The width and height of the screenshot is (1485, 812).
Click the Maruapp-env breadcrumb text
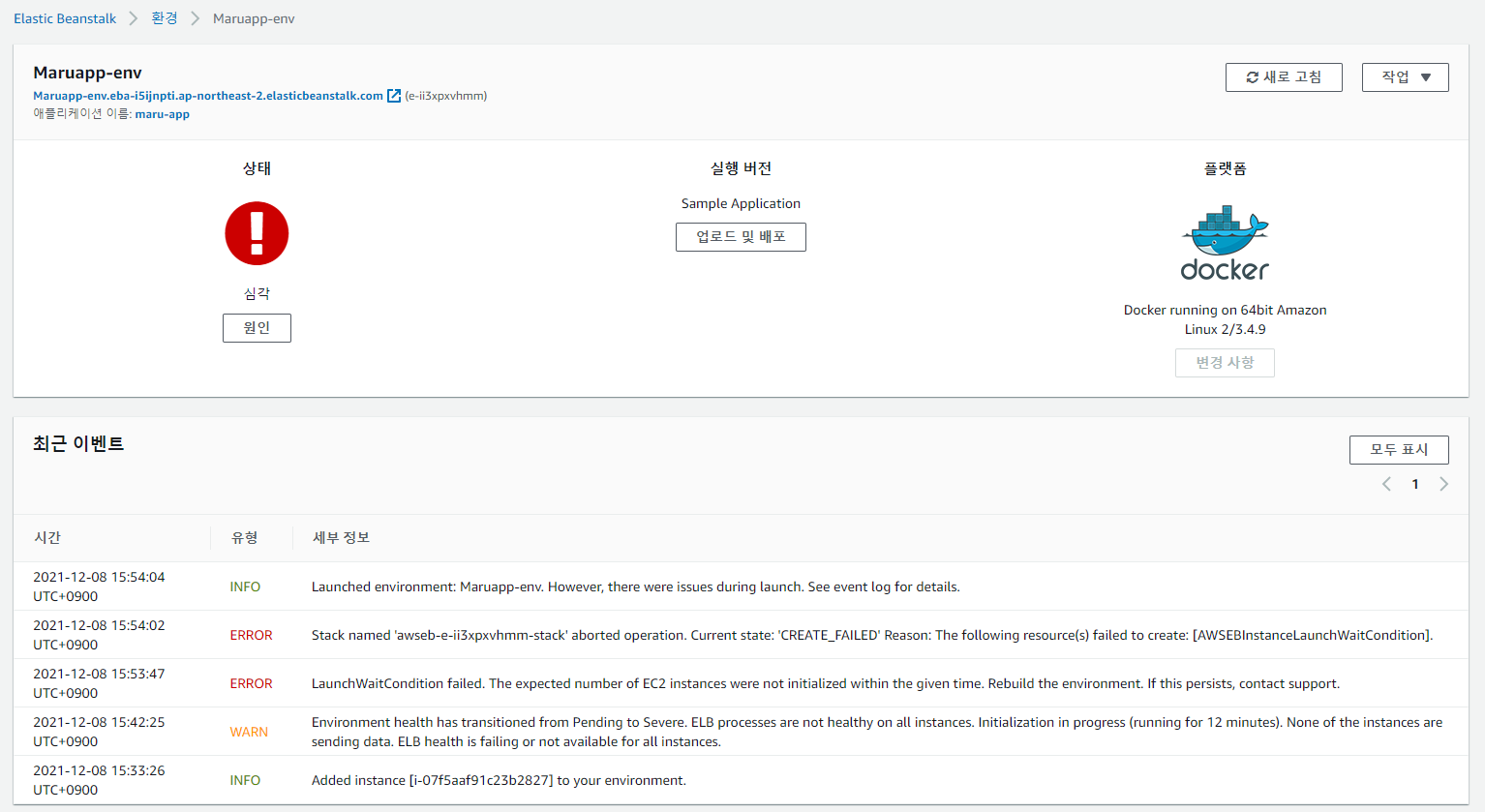(x=254, y=18)
